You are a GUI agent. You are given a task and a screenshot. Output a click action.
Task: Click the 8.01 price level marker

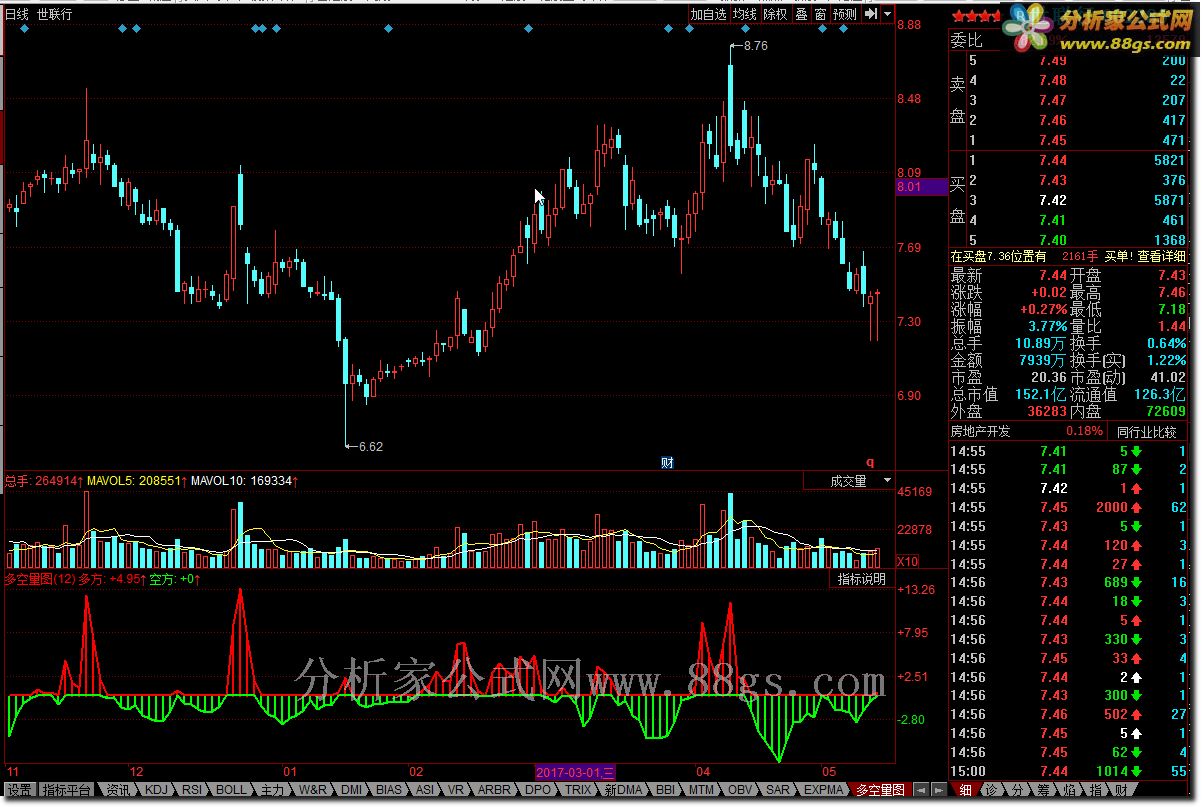click(x=921, y=186)
